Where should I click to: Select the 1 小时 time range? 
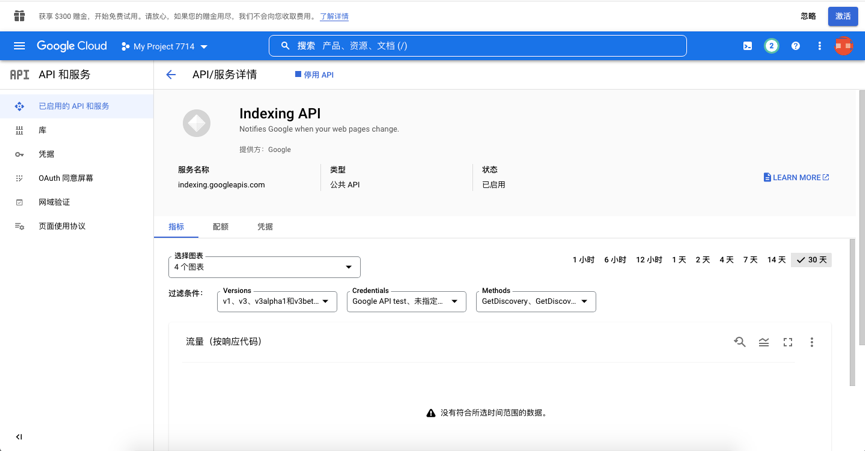tap(583, 260)
